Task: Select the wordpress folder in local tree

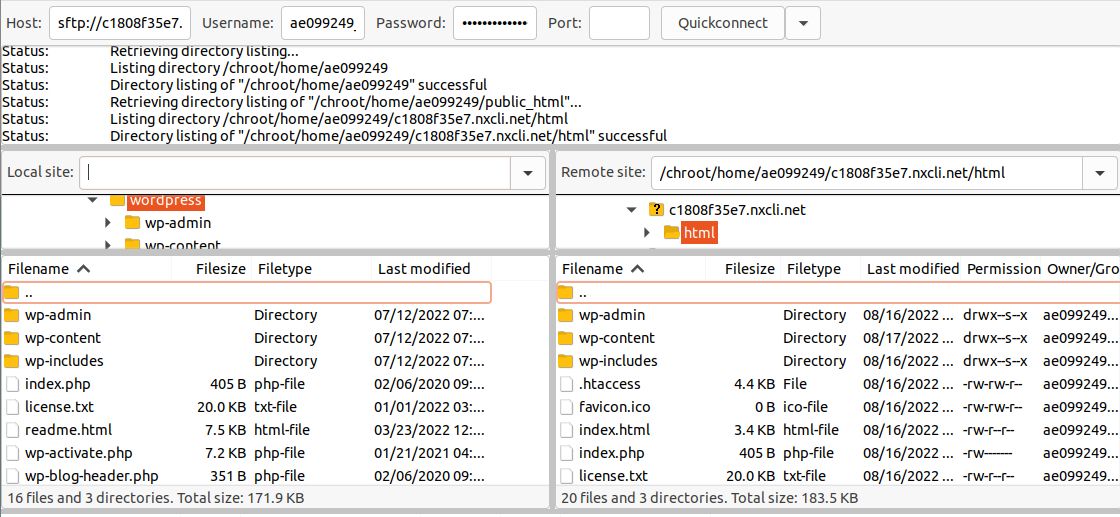Action: click(165, 201)
